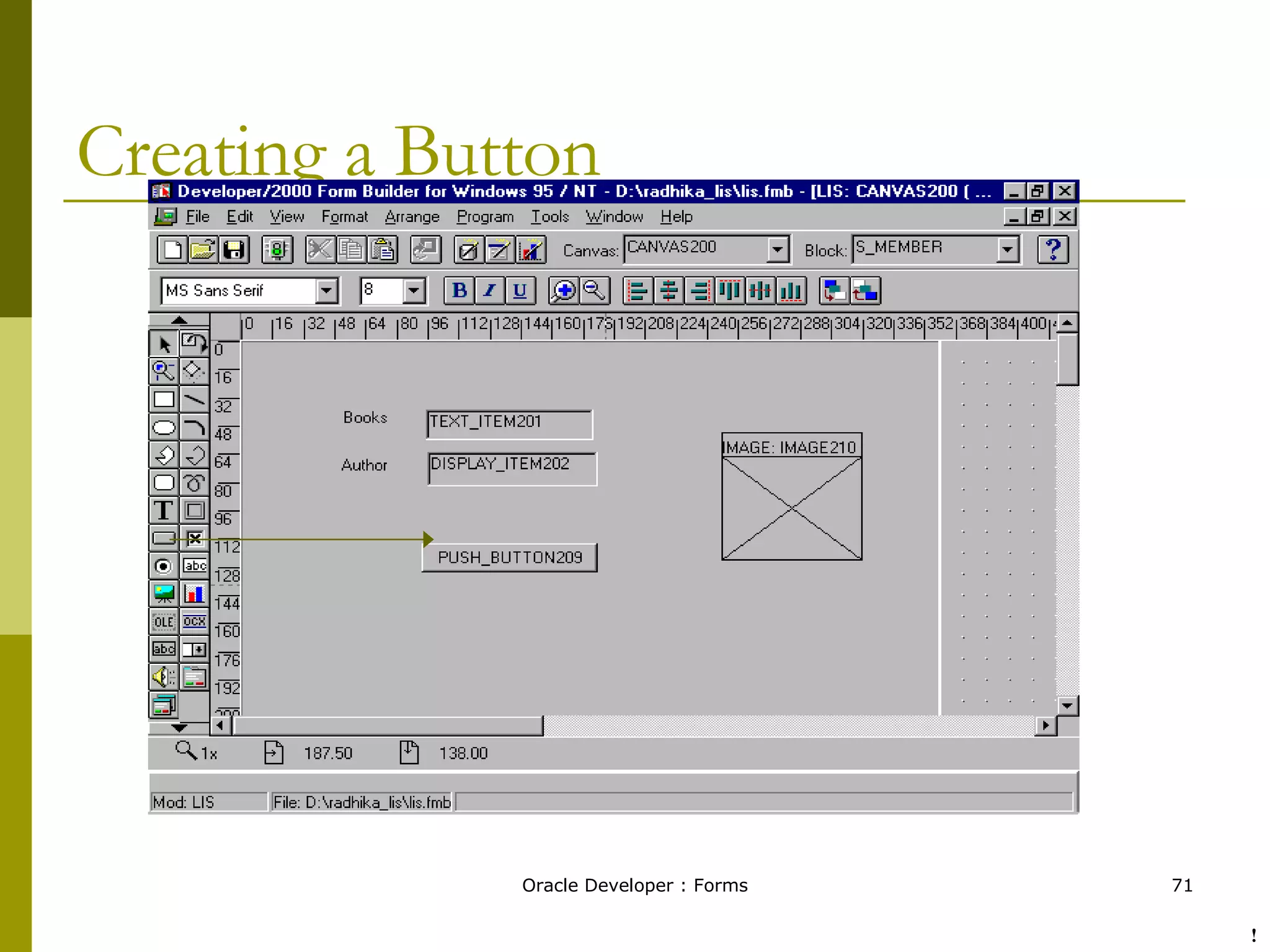Open the Edit menu
Viewport: 1270px width, 952px height.
pyautogui.click(x=240, y=217)
